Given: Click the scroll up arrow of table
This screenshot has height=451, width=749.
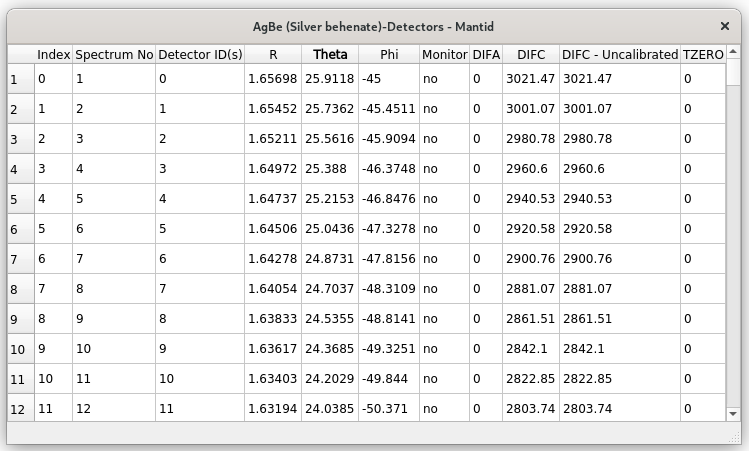Looking at the screenshot, I should click(x=732, y=53).
